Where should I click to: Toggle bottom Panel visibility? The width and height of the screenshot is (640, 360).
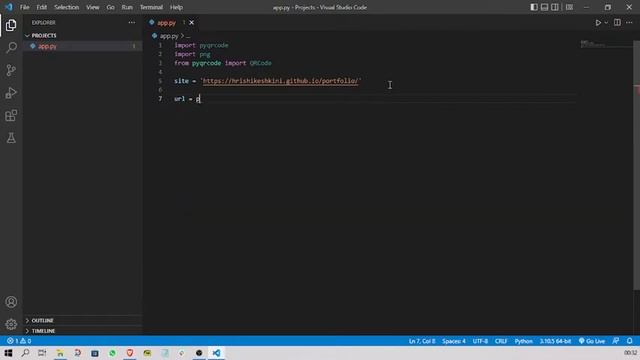click(x=544, y=7)
